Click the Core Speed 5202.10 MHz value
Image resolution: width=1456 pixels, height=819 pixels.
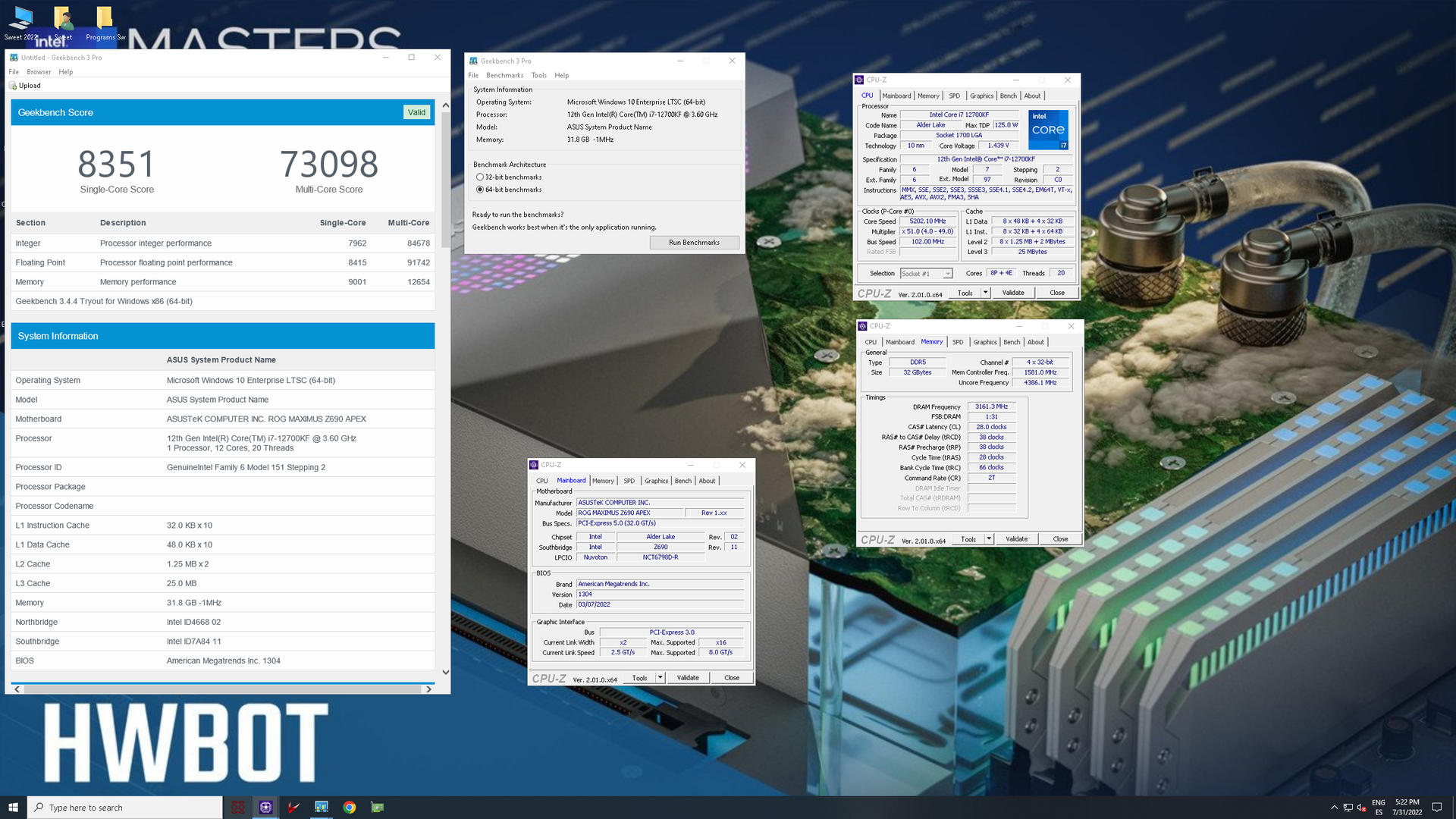tap(927, 221)
